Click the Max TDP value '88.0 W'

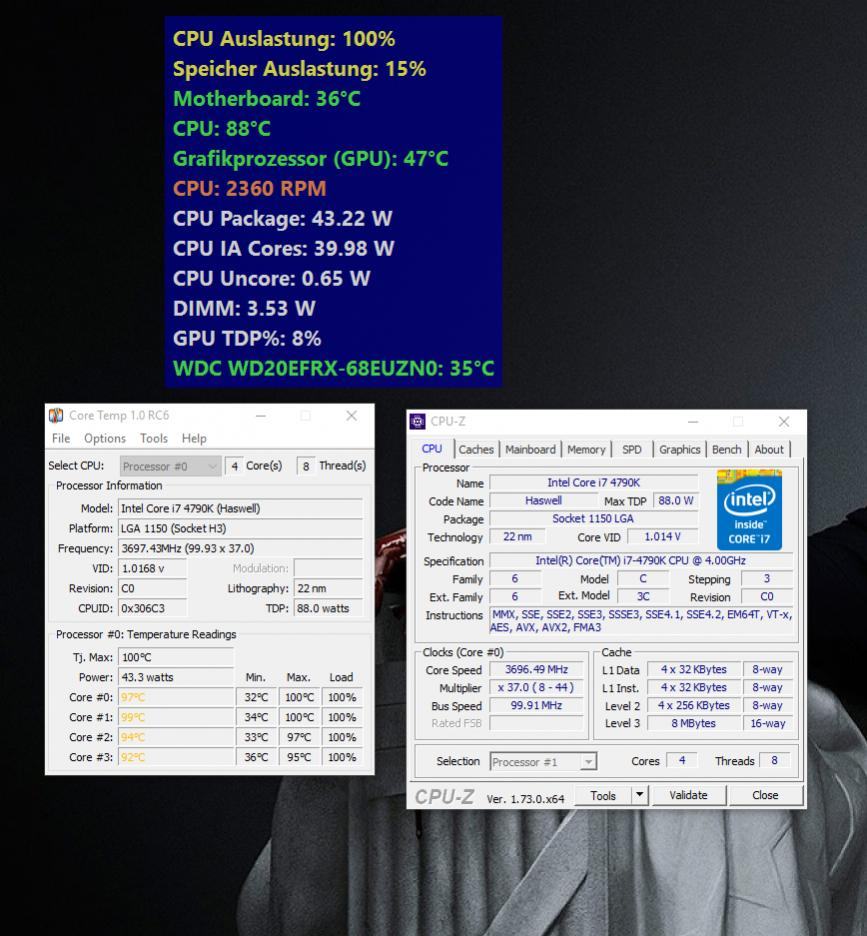click(676, 500)
